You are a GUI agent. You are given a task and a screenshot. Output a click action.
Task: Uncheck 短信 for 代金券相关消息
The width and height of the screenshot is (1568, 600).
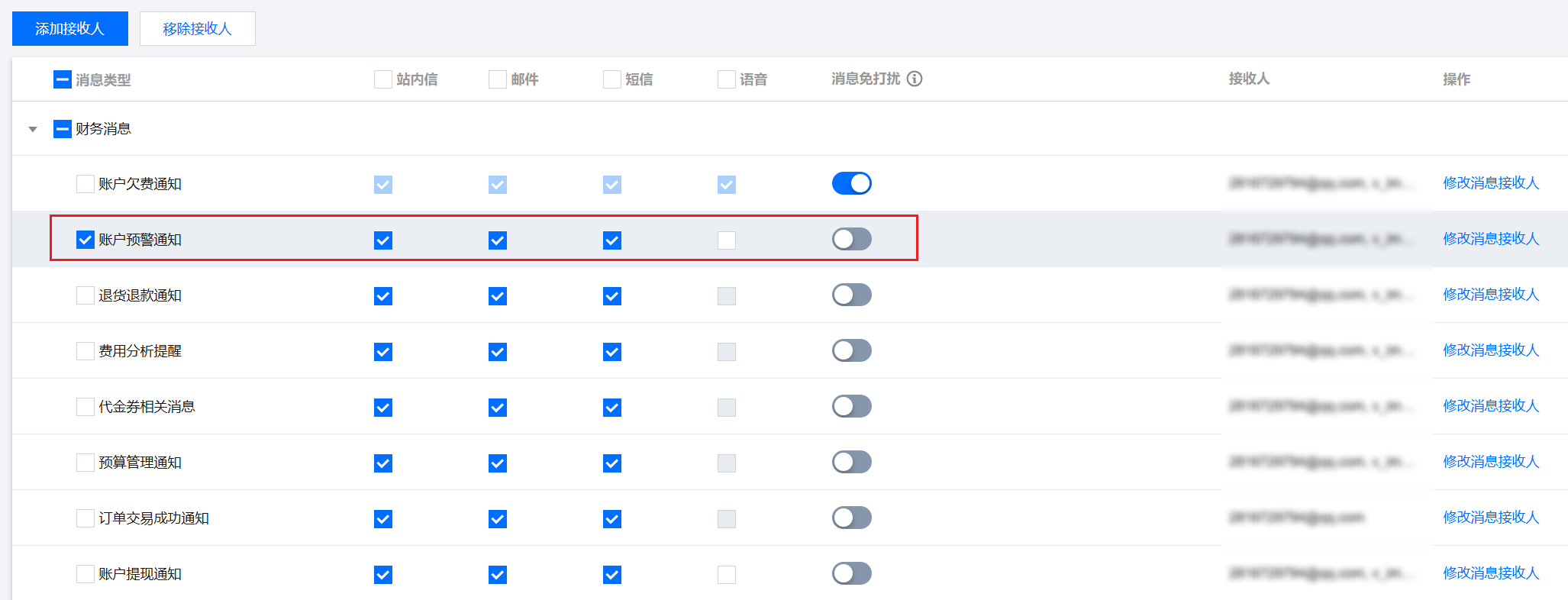[x=612, y=408]
